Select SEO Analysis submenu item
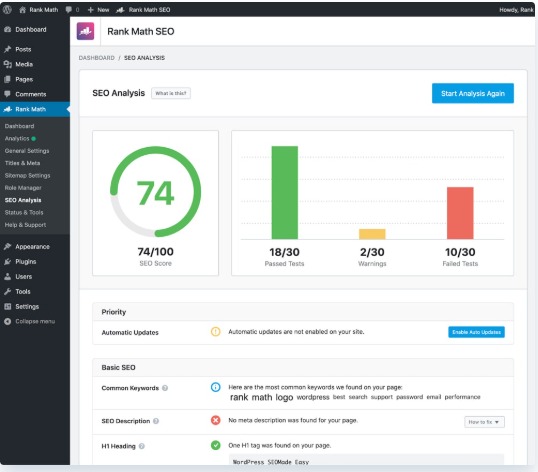This screenshot has width=538, height=472. coord(23,200)
